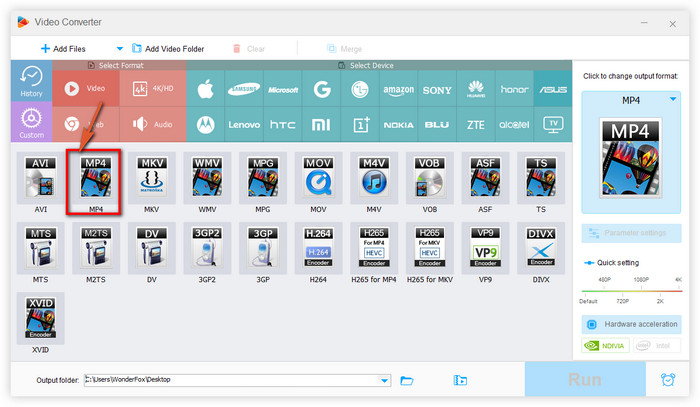The height and width of the screenshot is (407, 700).
Task: Open Apple device profiles
Action: [205, 89]
